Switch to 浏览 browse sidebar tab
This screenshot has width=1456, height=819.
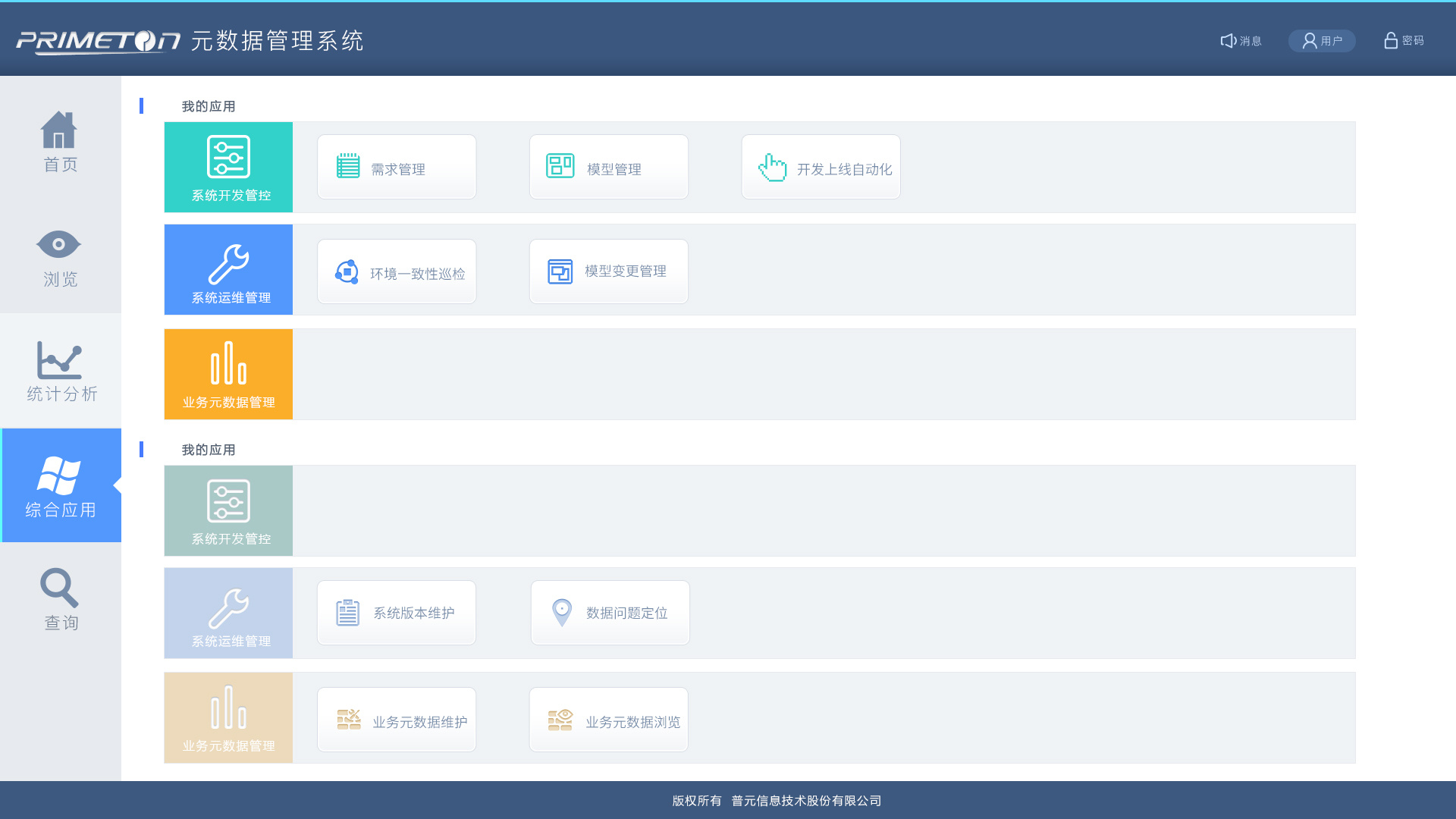pyautogui.click(x=60, y=258)
